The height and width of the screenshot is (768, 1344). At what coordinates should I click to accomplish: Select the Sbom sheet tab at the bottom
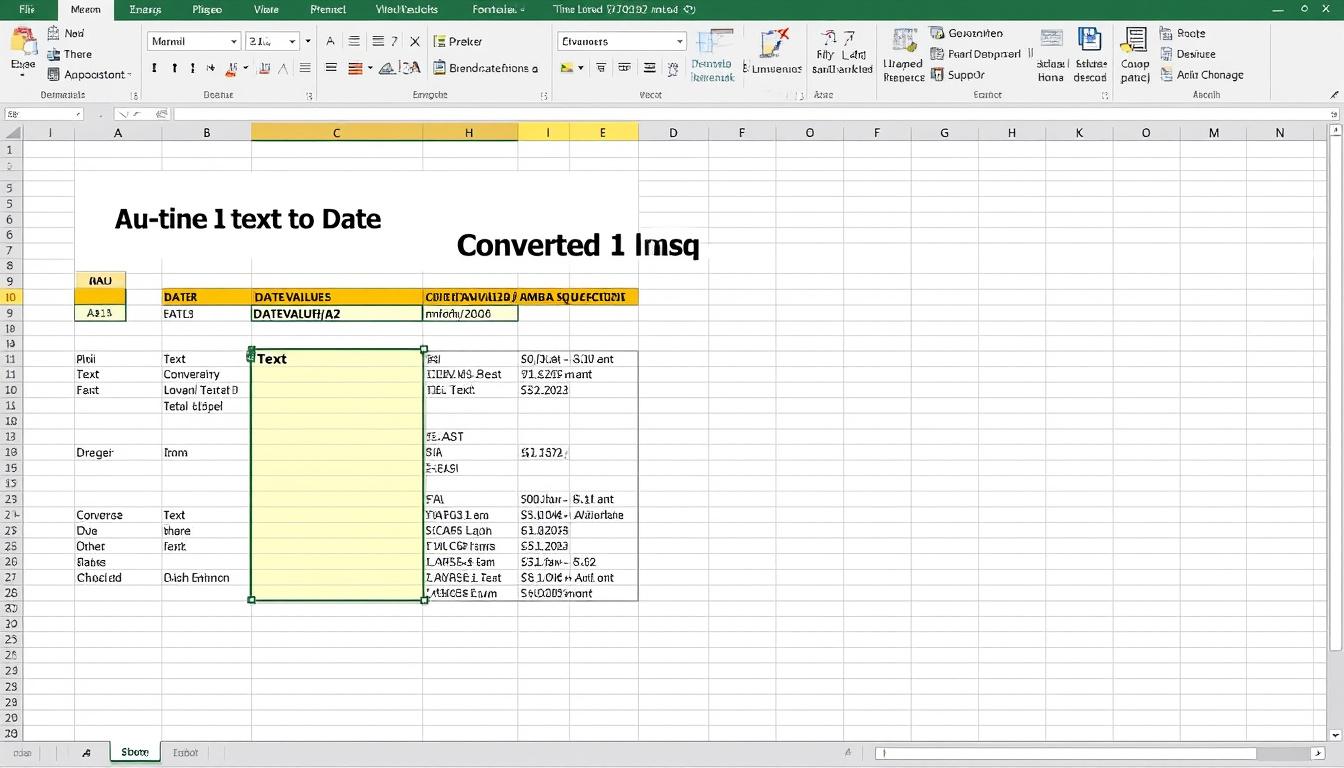point(134,752)
